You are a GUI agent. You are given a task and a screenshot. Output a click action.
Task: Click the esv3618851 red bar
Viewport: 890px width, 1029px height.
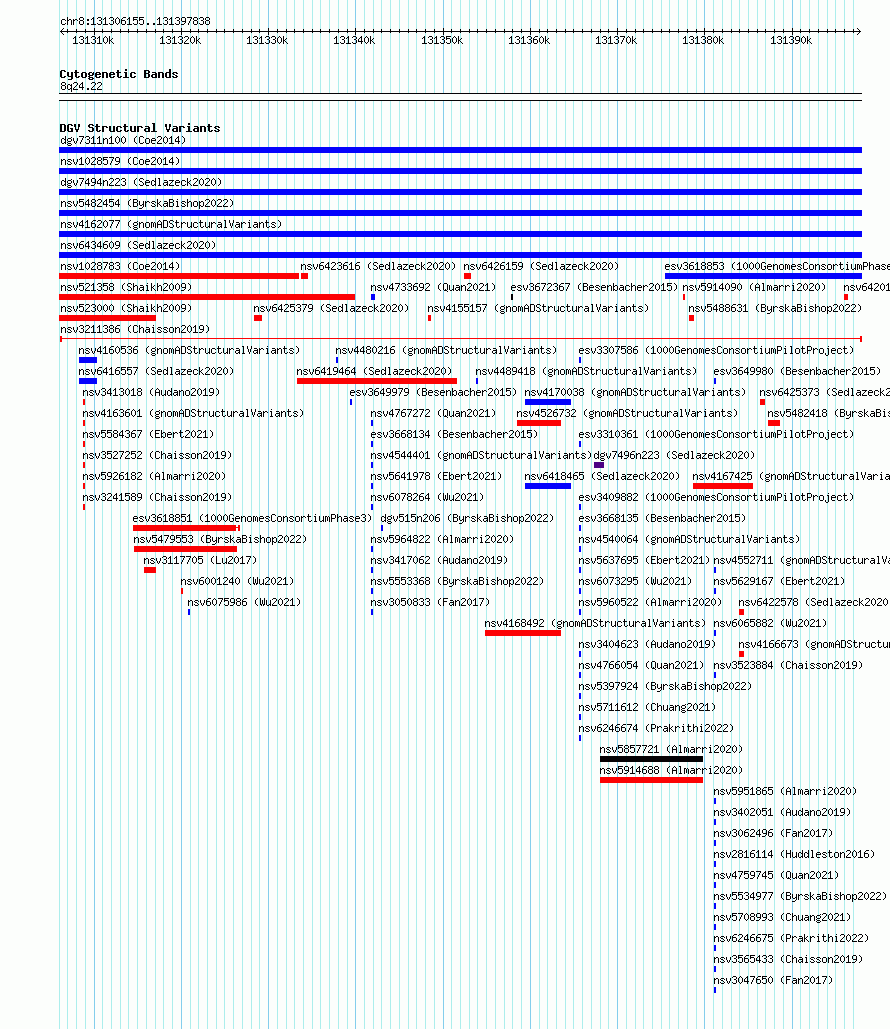click(186, 528)
